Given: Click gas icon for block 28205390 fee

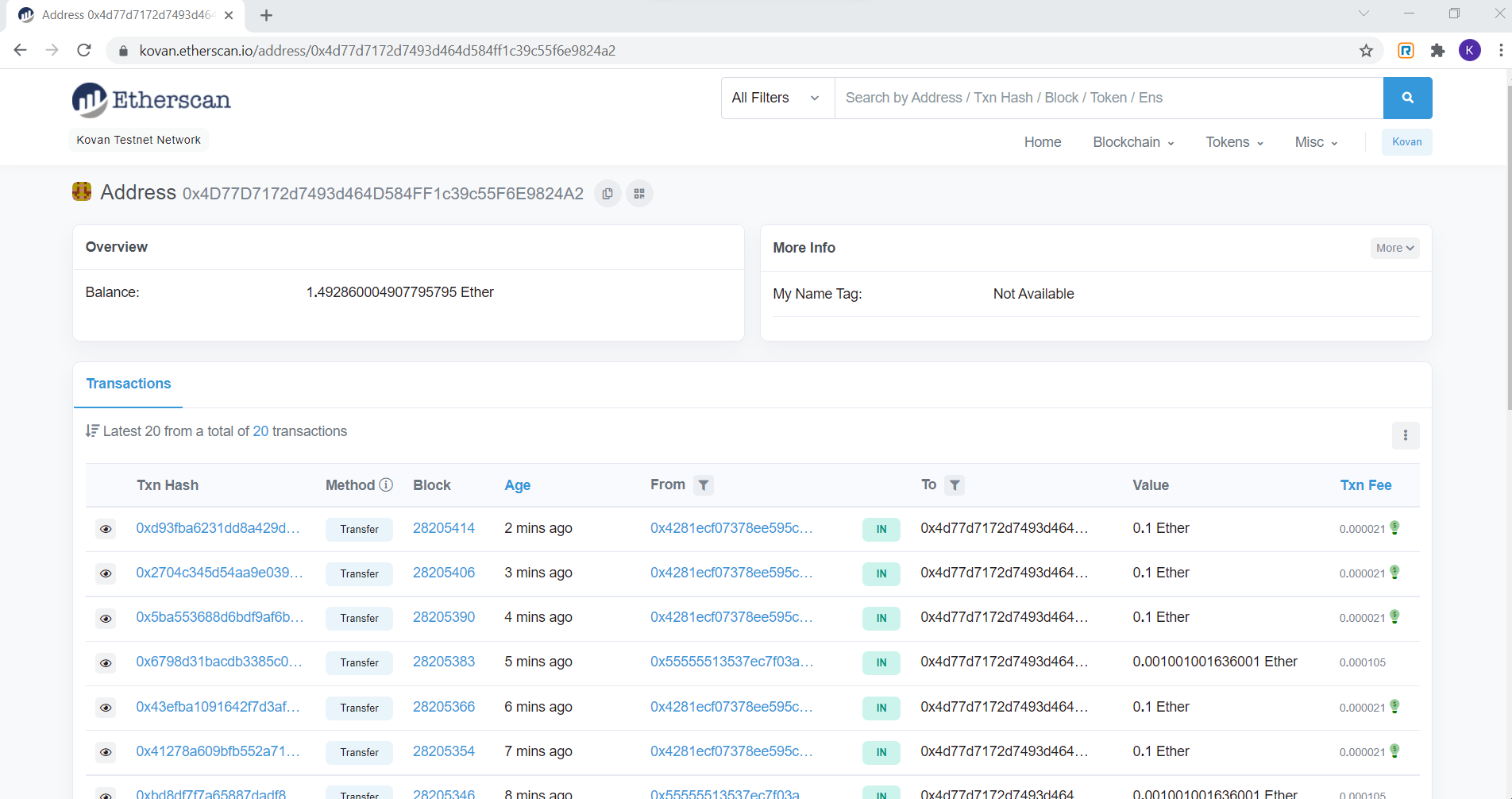Looking at the screenshot, I should click(x=1394, y=616).
